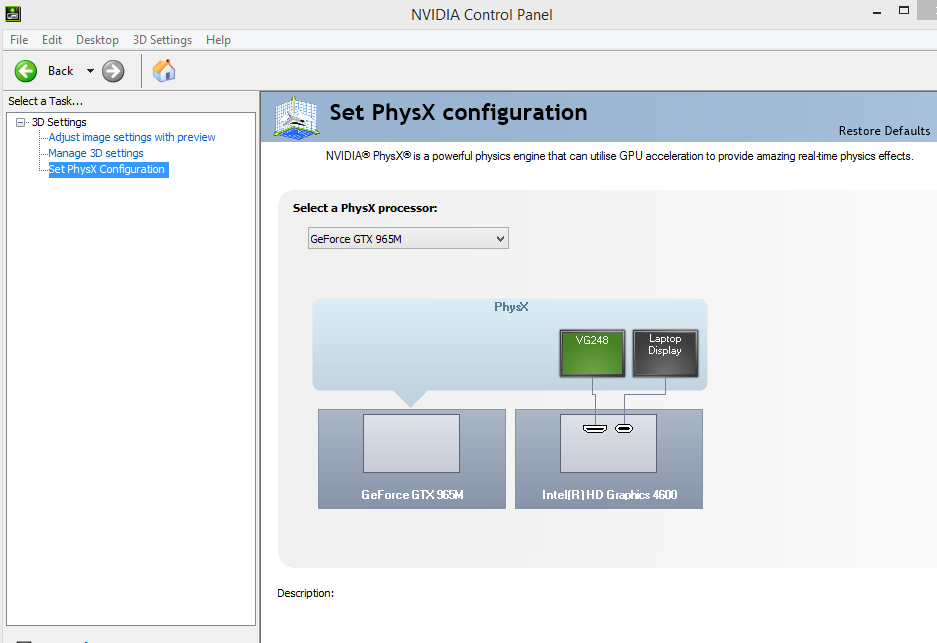Open the File menu
The height and width of the screenshot is (643, 937).
19,40
